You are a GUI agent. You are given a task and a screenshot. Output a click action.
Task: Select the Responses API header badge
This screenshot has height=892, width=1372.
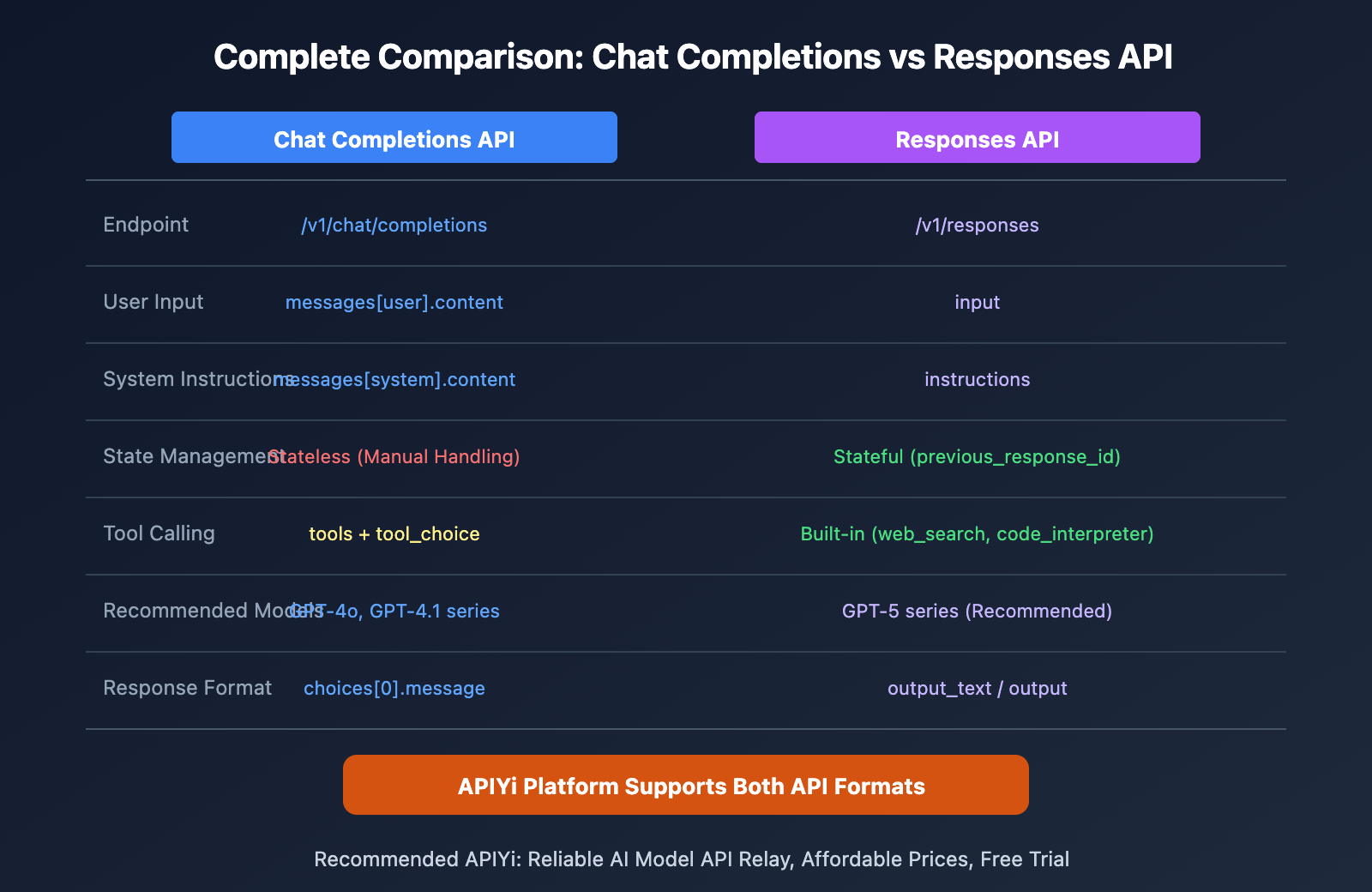(977, 137)
